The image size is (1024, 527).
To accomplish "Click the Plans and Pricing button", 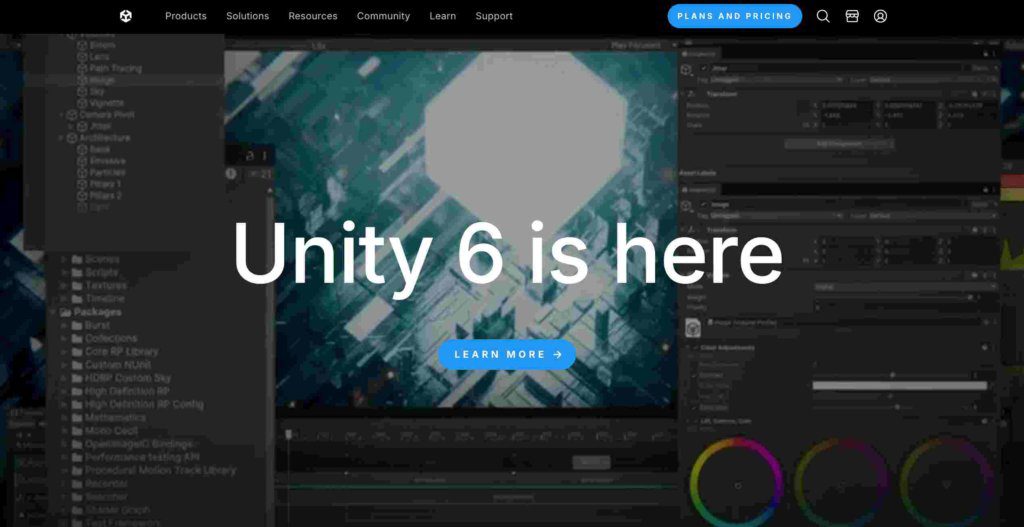I will [x=735, y=16].
